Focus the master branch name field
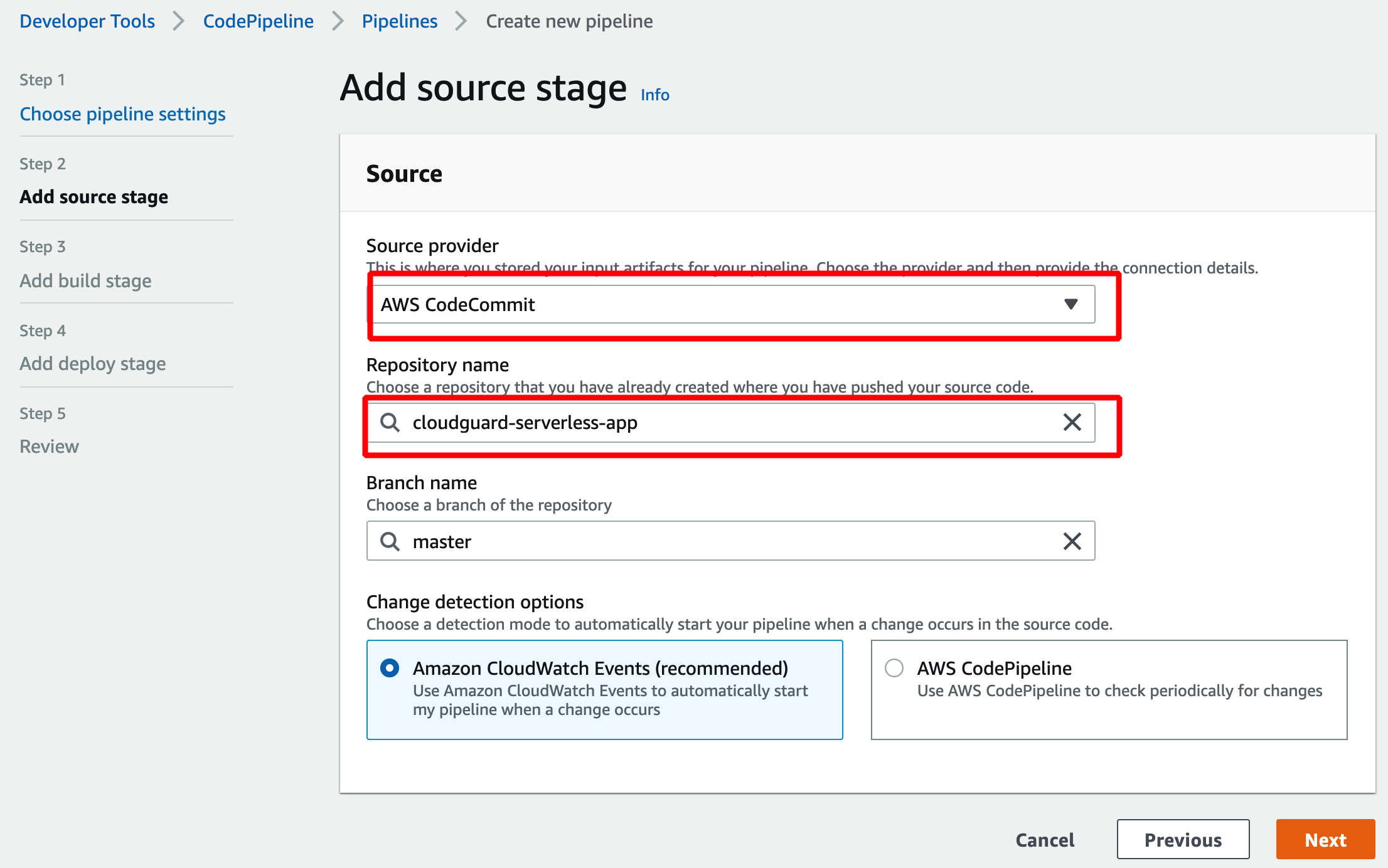Image resolution: width=1388 pixels, height=868 pixels. click(x=731, y=541)
